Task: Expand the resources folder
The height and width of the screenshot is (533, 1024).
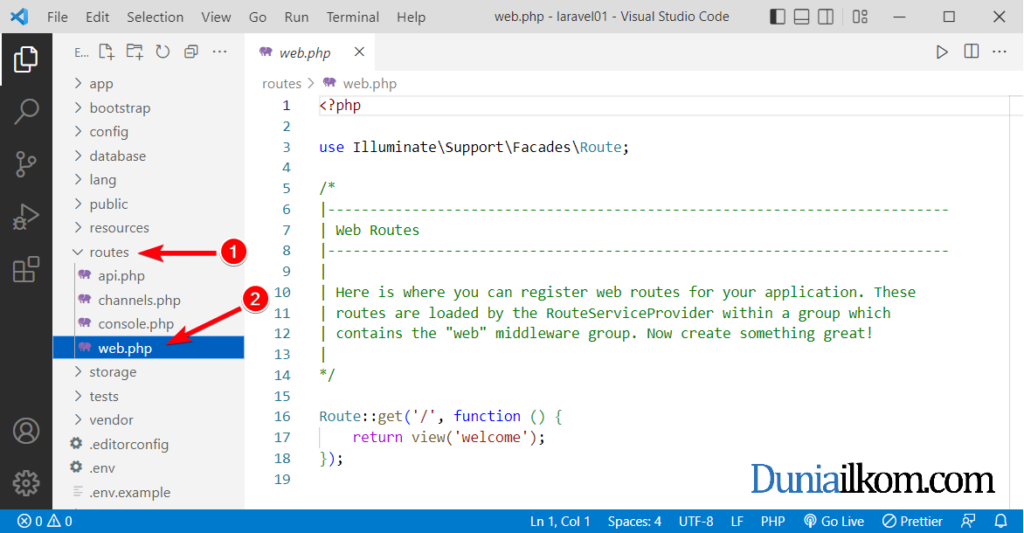Action: point(149,227)
